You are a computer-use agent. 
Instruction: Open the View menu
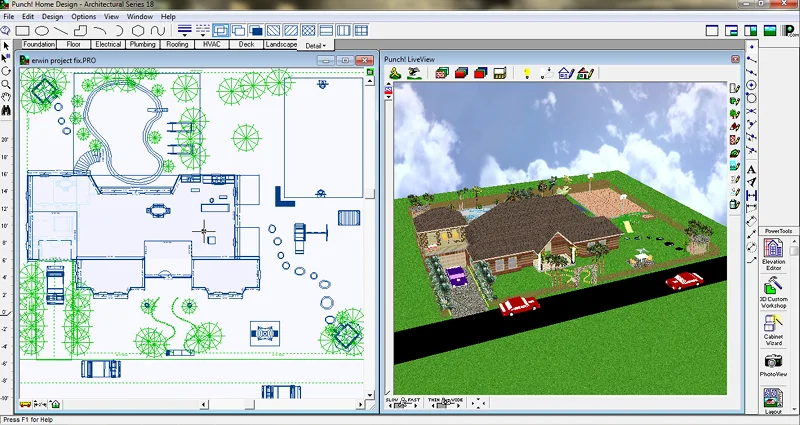[x=111, y=16]
